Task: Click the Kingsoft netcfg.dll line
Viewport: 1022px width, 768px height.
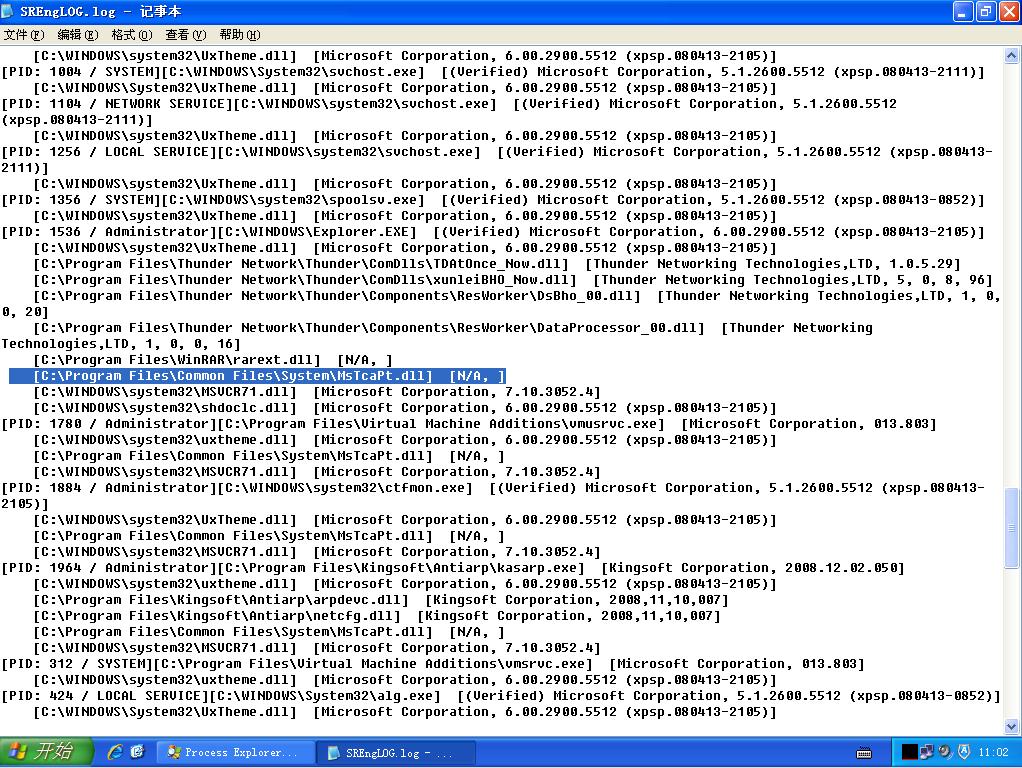Action: tap(377, 616)
